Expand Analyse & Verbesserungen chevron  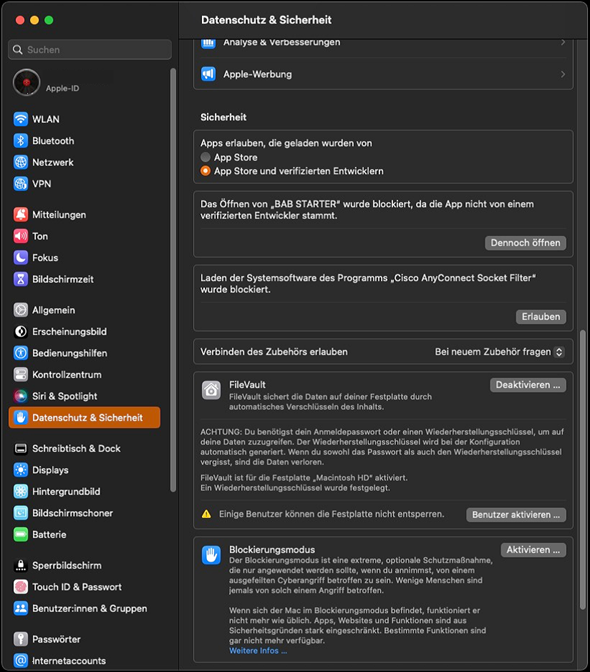(563, 42)
